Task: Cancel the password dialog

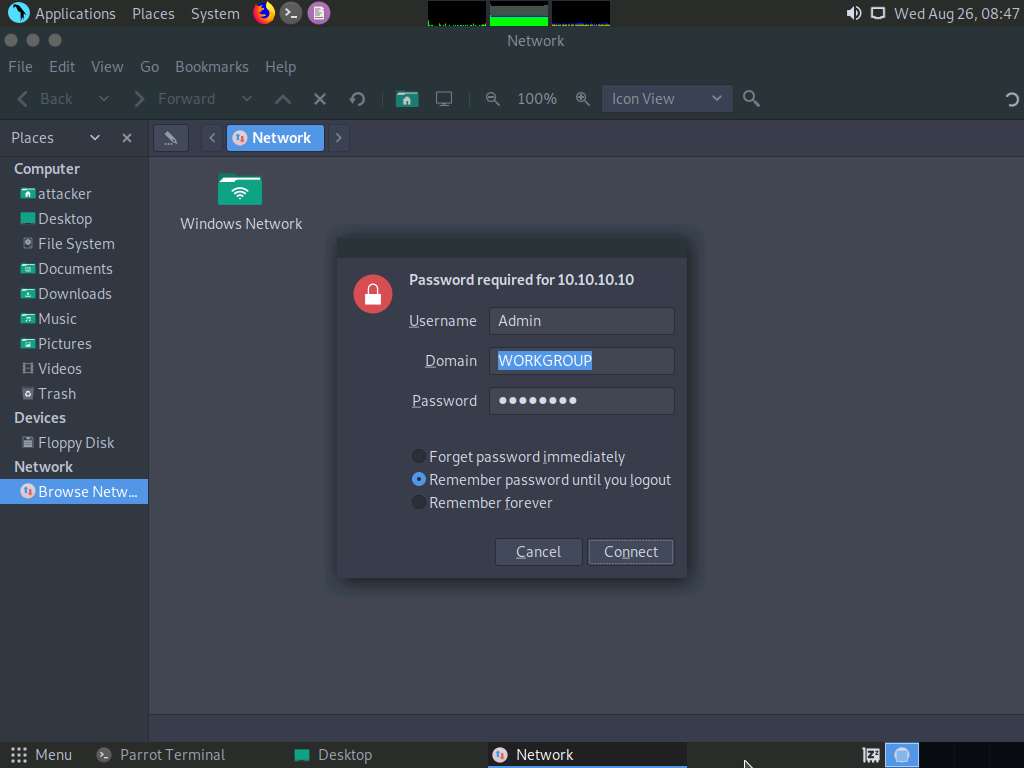Action: pos(538,551)
